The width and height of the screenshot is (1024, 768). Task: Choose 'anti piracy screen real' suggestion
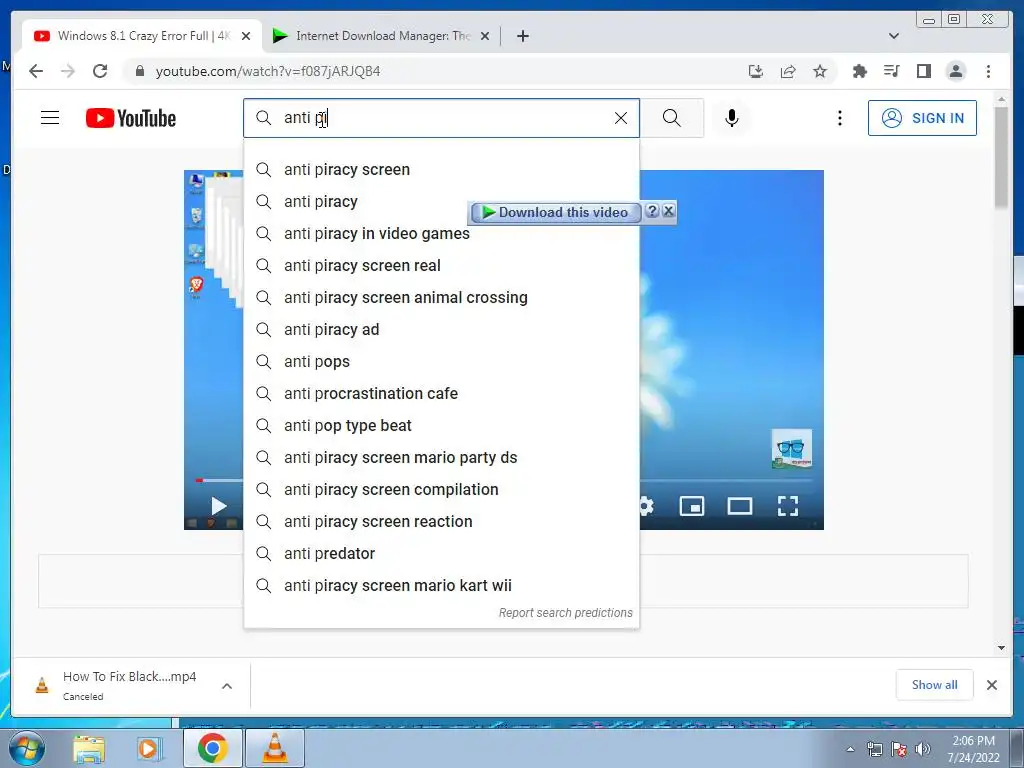(441, 266)
